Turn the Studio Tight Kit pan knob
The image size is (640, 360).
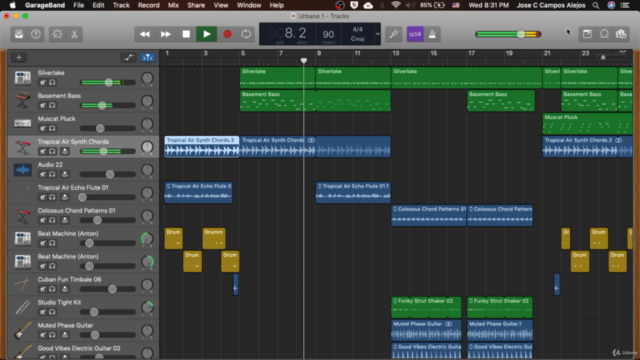147,307
